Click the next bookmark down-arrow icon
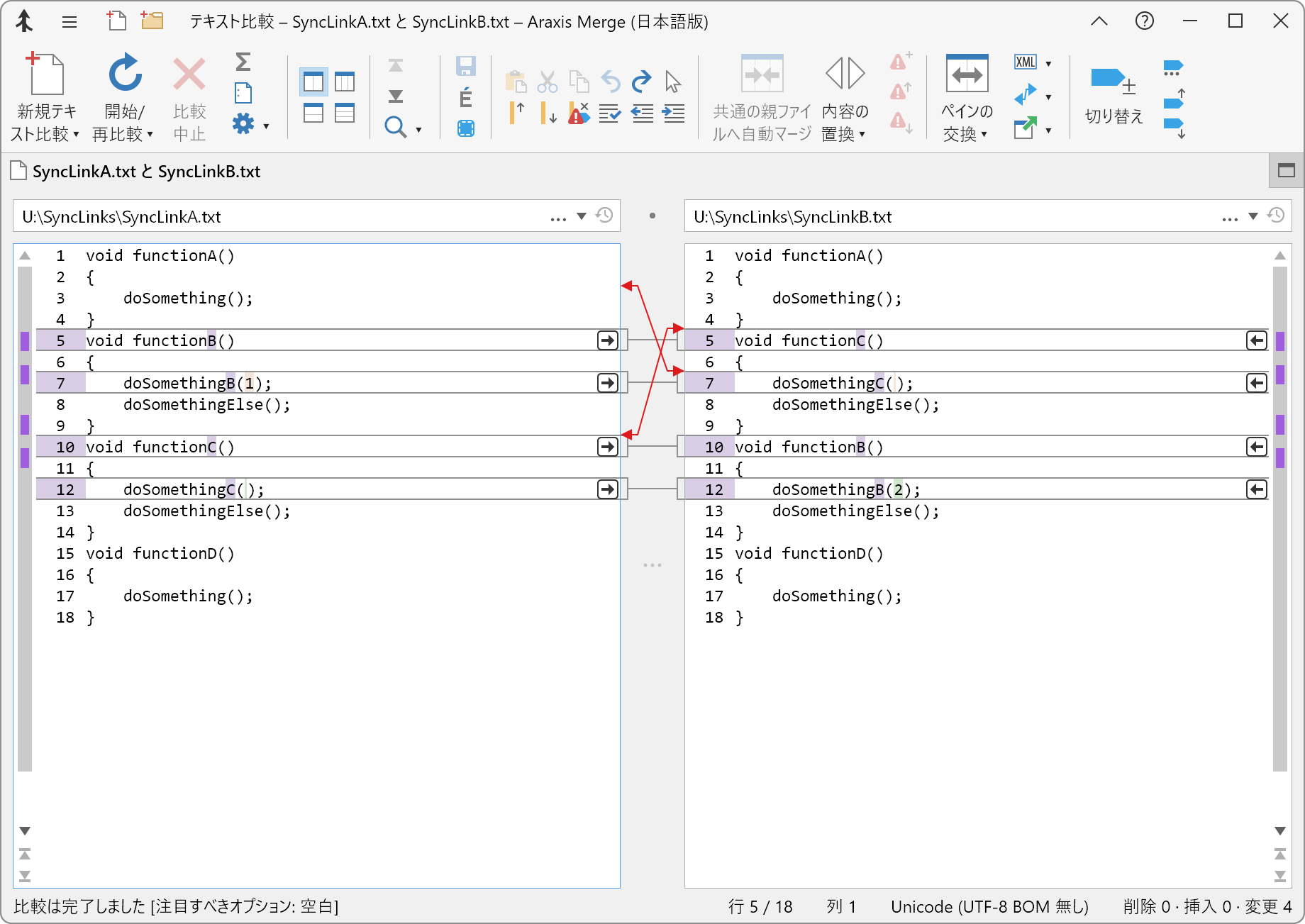Screen dimensions: 1305x924 (x=1174, y=128)
